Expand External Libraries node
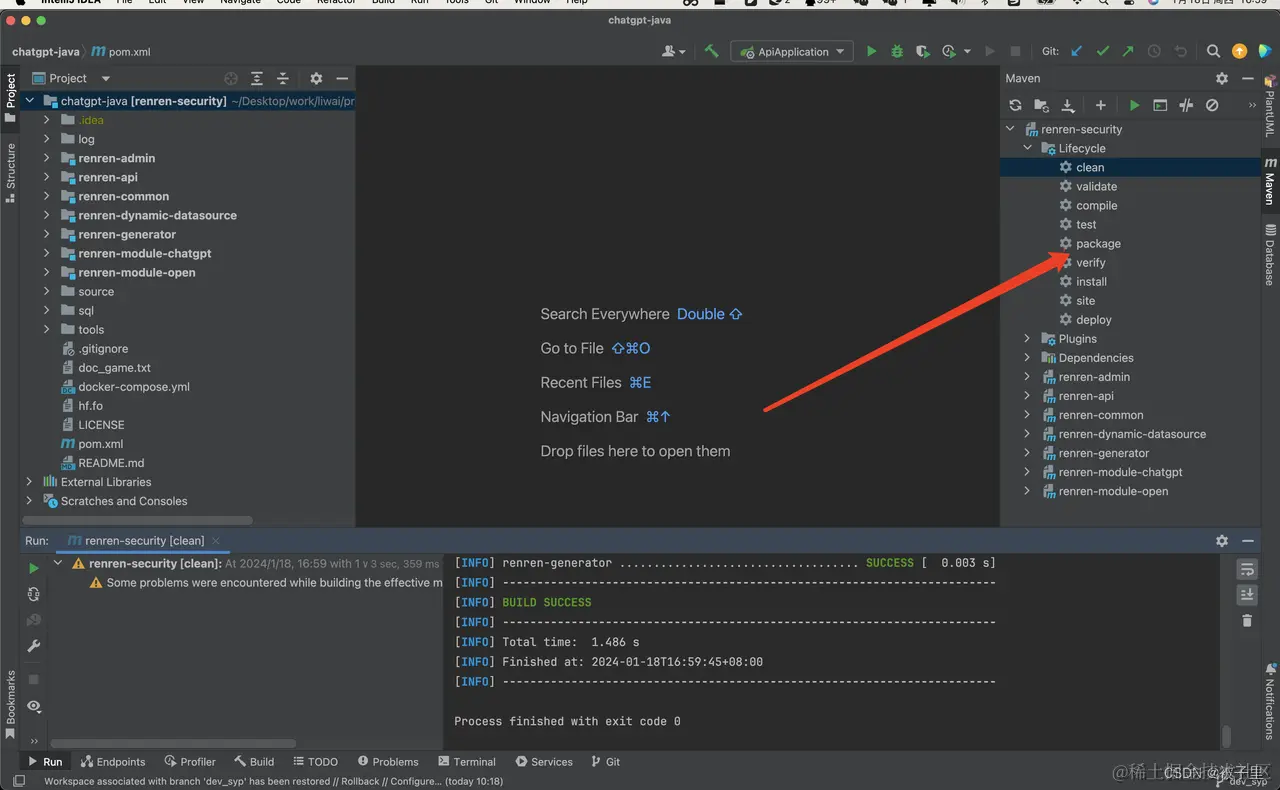This screenshot has width=1280, height=790. pos(29,482)
